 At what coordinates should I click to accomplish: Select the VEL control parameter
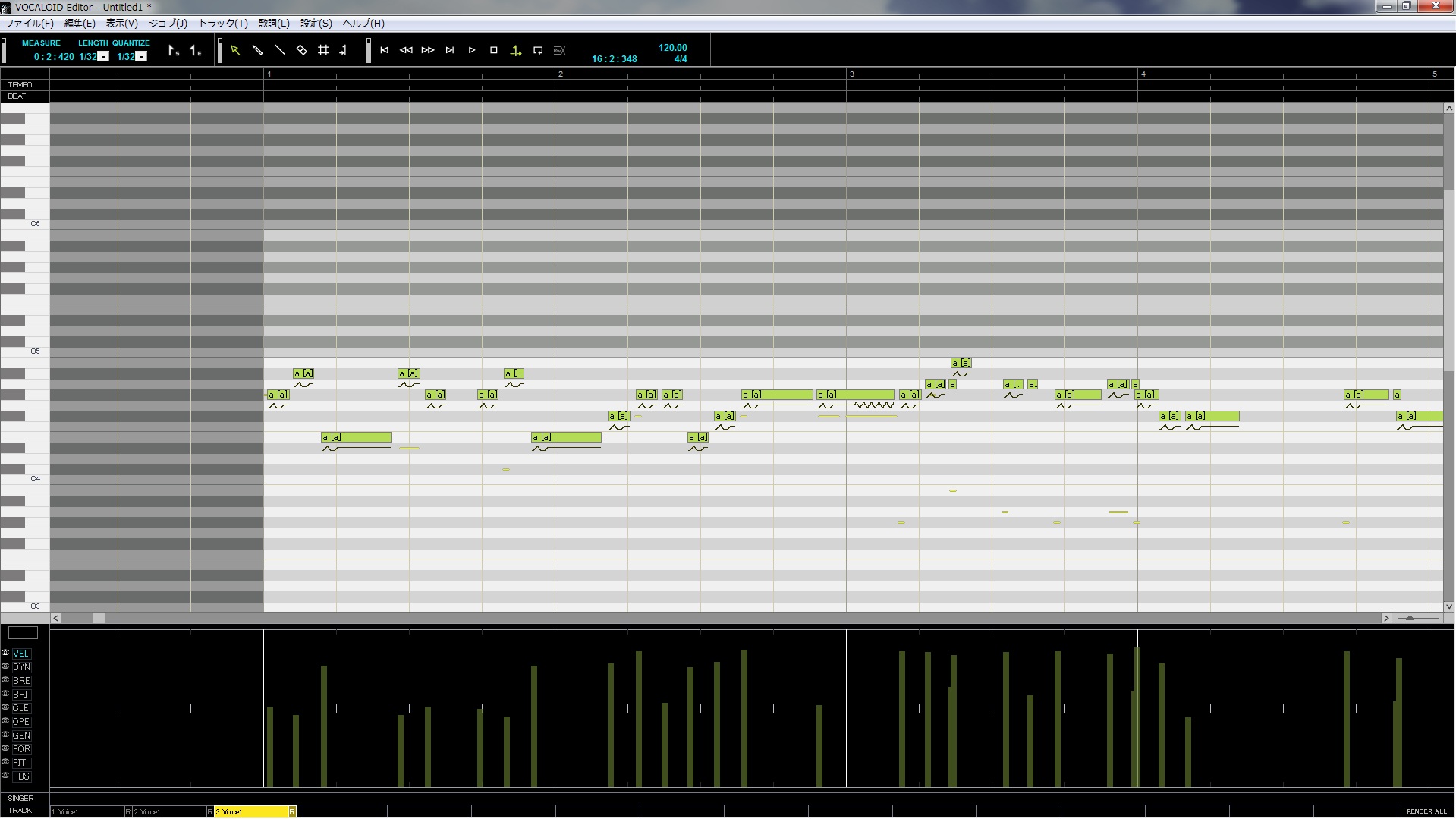20,654
